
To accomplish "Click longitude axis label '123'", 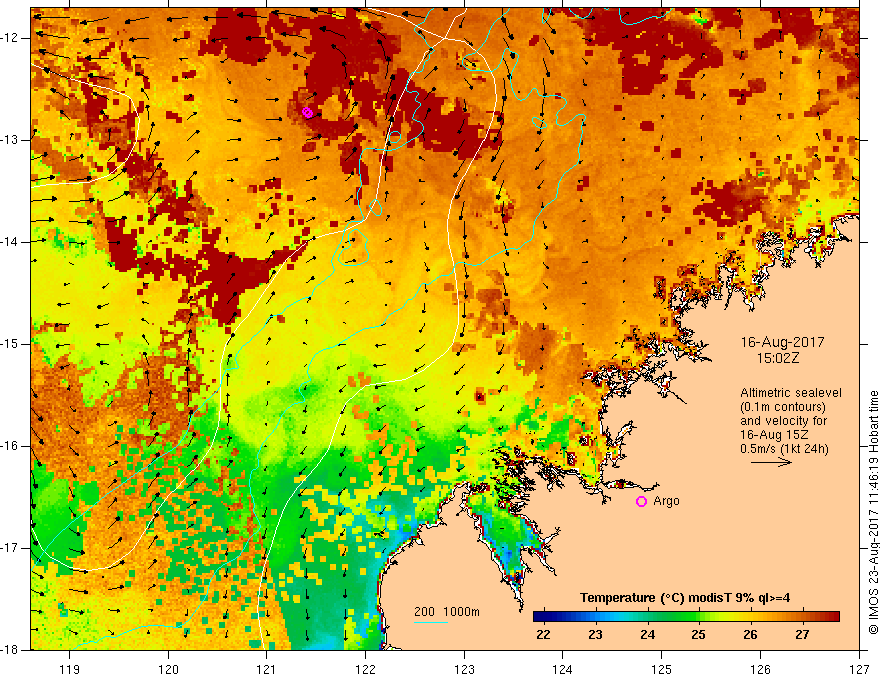I will point(464,669).
